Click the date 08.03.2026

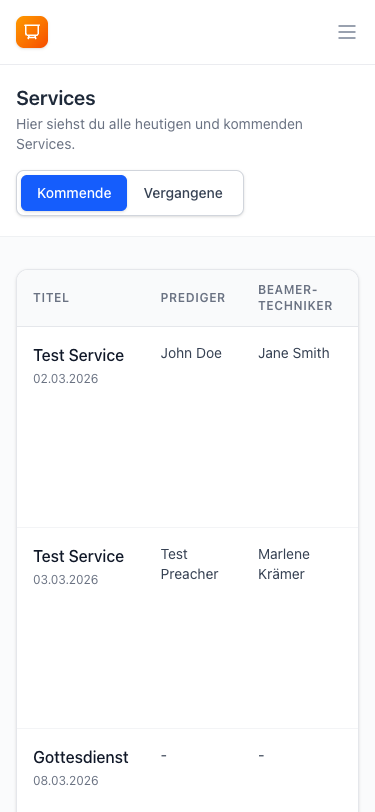(x=66, y=780)
